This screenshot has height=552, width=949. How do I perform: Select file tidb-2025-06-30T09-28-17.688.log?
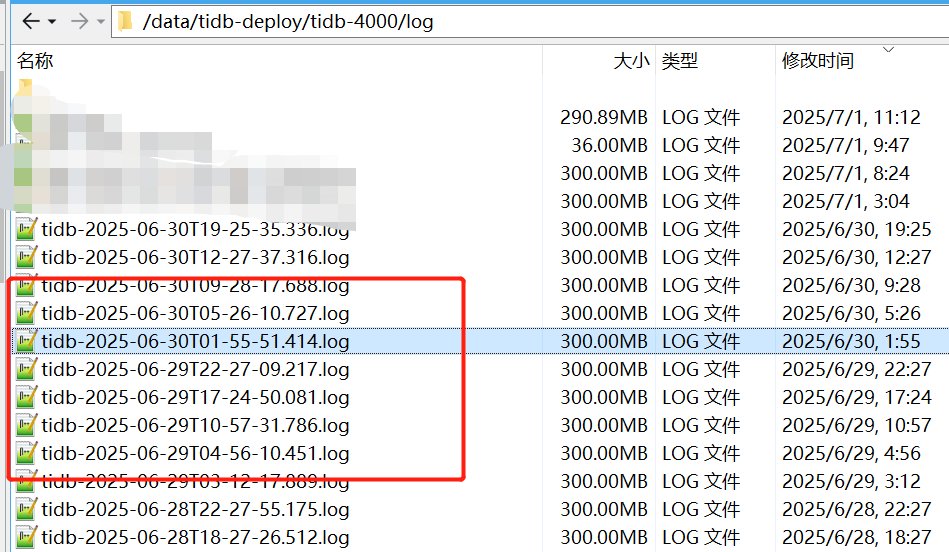(x=195, y=285)
